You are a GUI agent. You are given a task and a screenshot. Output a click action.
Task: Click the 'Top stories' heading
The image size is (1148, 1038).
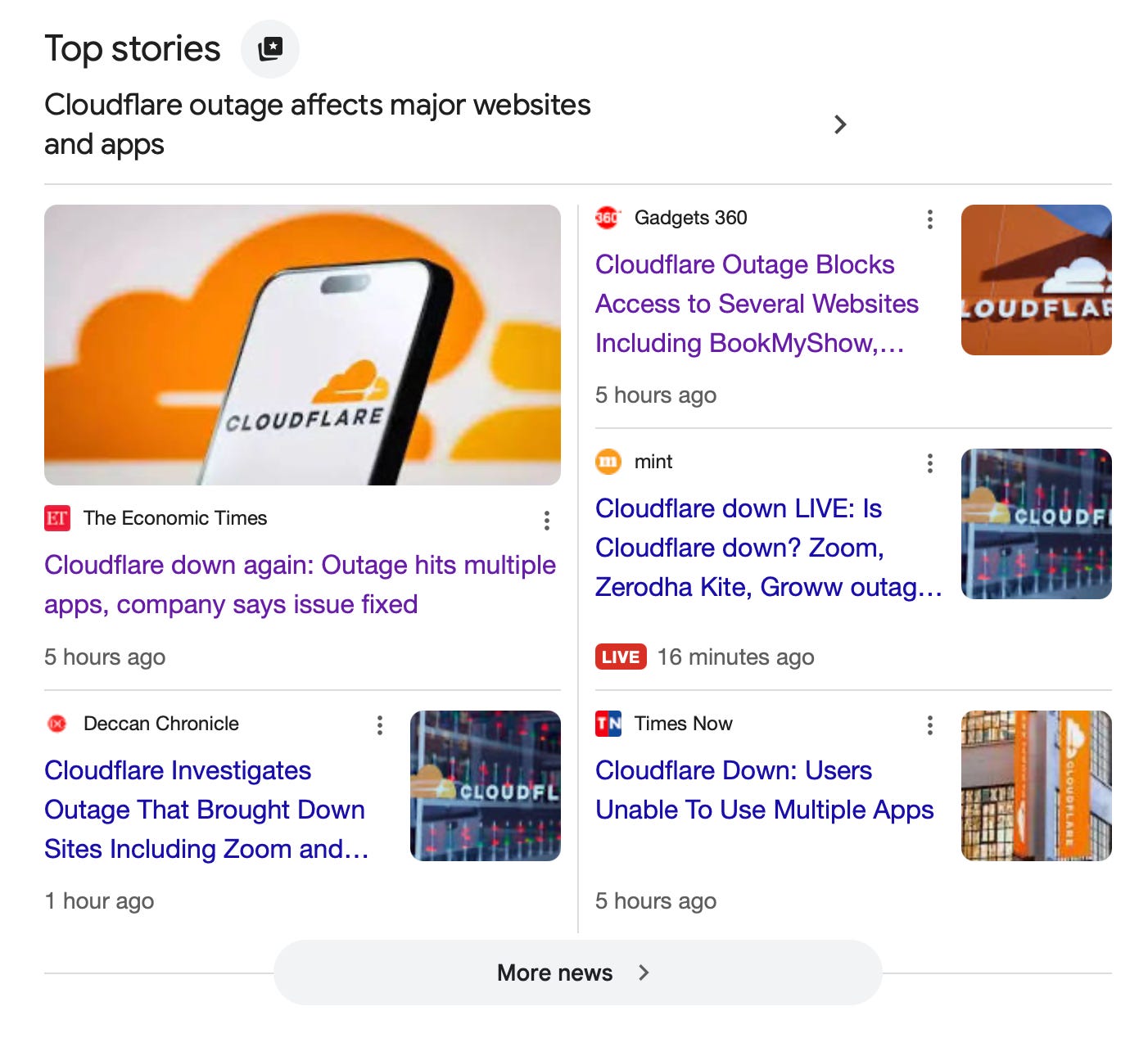pos(133,49)
